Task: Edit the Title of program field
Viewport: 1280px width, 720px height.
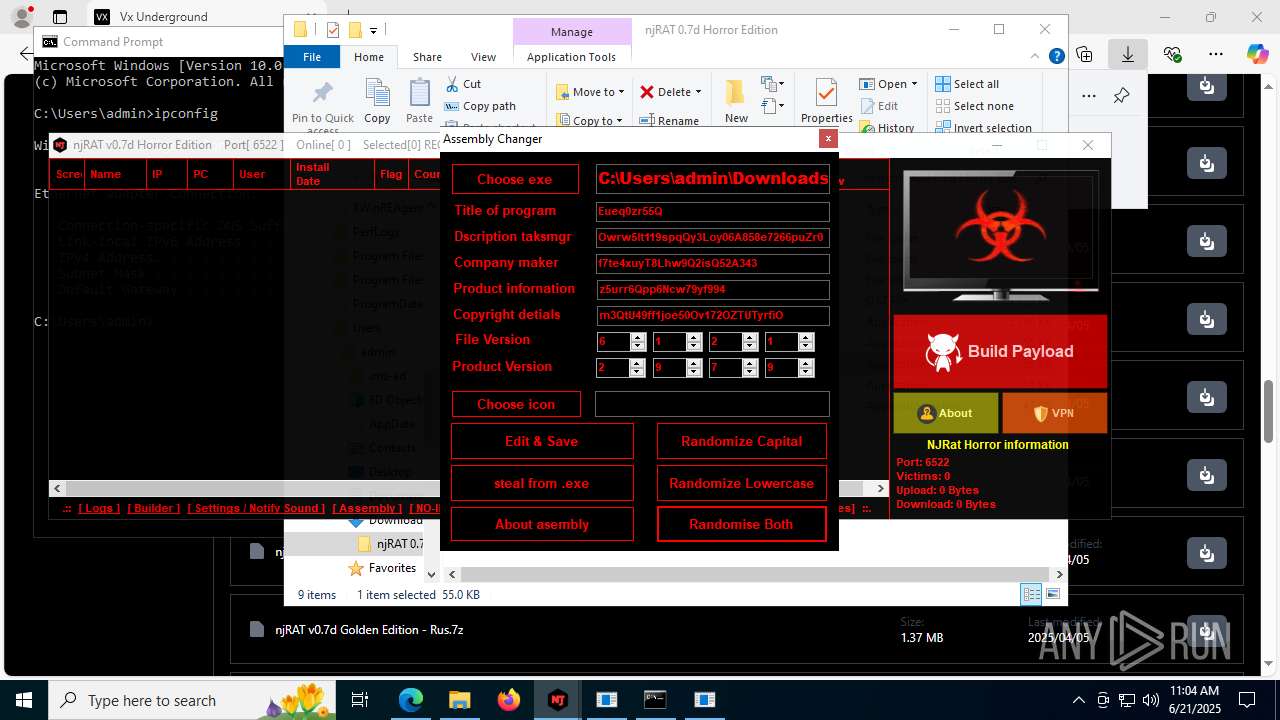Action: tap(712, 211)
